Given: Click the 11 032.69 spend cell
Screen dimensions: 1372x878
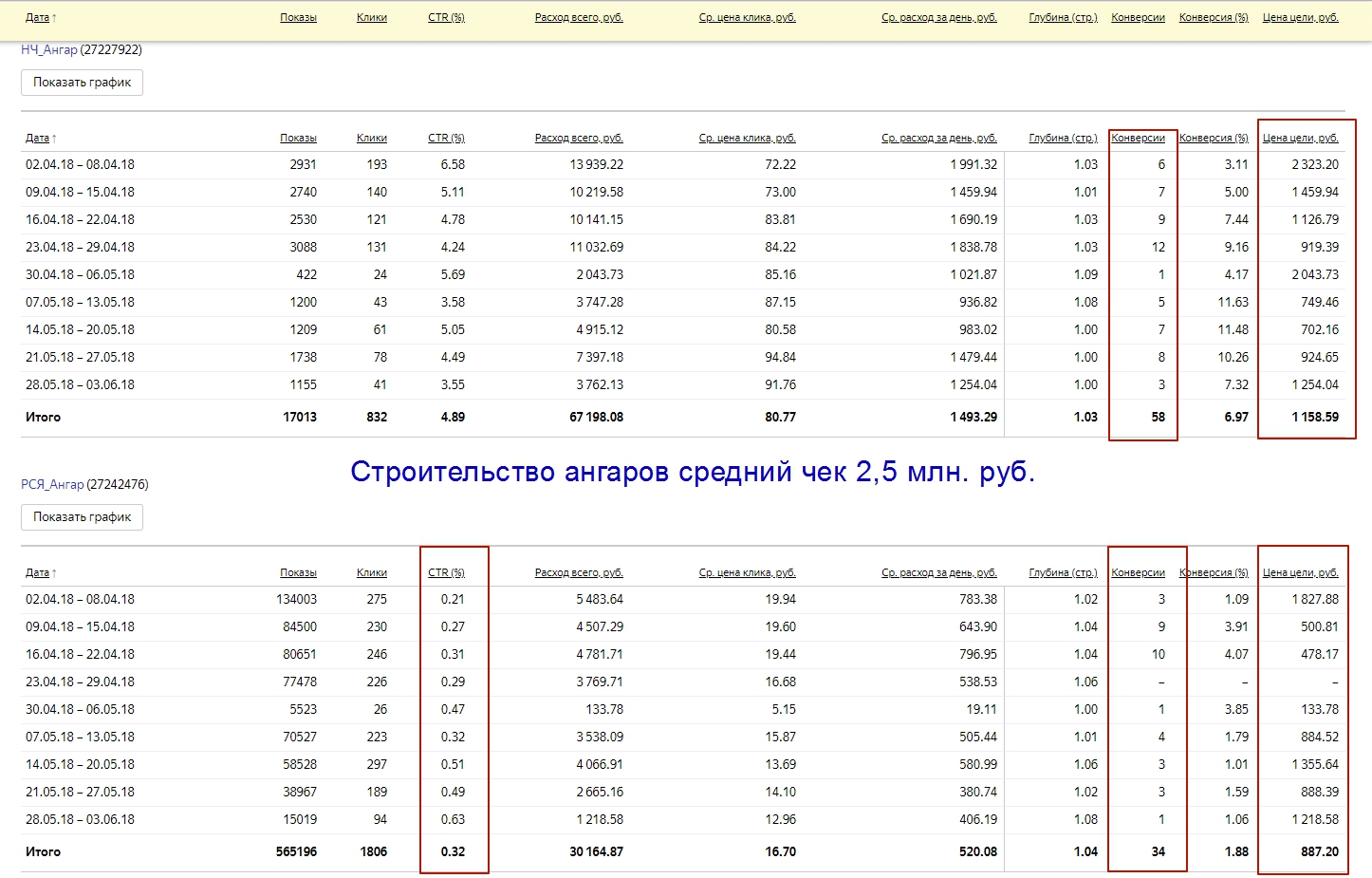Looking at the screenshot, I should pos(596,247).
